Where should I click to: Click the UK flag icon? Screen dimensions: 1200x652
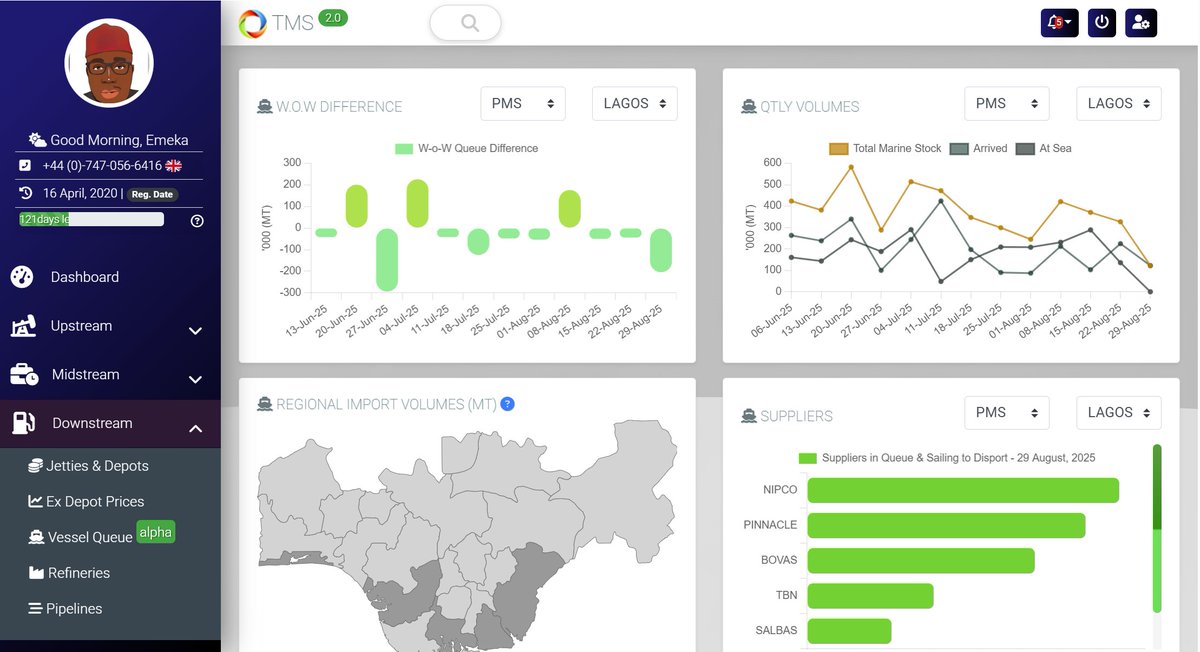pyautogui.click(x=174, y=165)
